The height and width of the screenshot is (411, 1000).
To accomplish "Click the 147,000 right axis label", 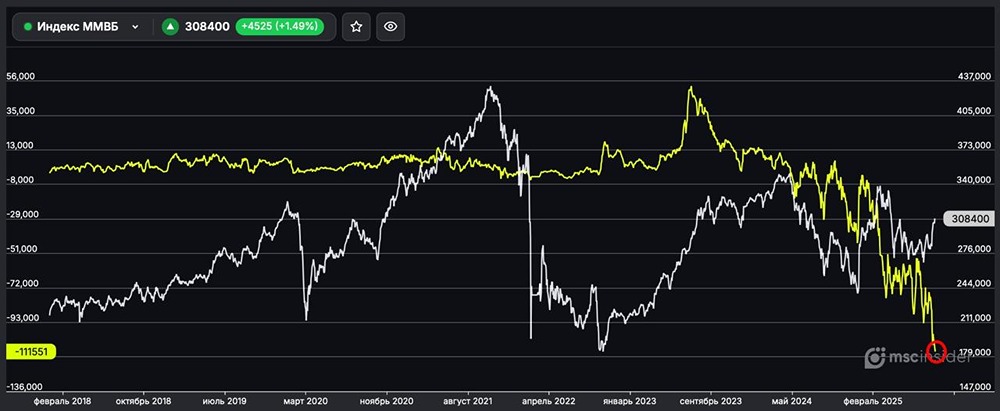I will pyautogui.click(x=975, y=387).
